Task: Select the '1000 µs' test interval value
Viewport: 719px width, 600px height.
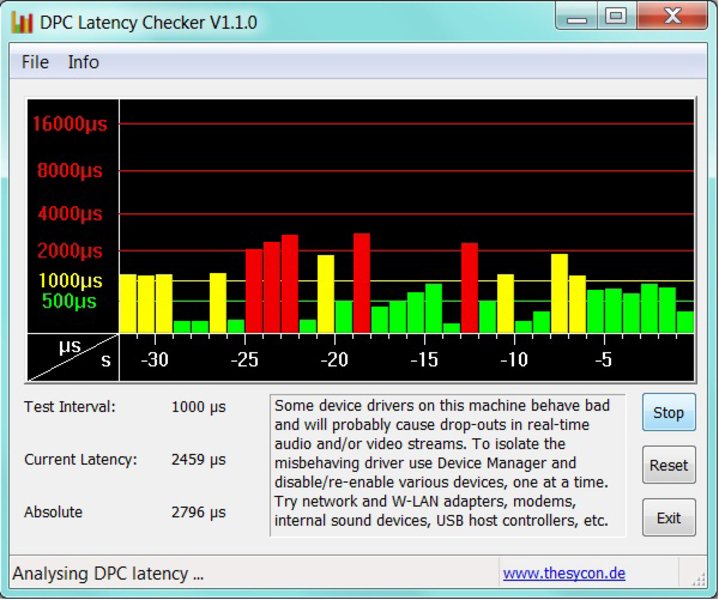Action: 199,407
